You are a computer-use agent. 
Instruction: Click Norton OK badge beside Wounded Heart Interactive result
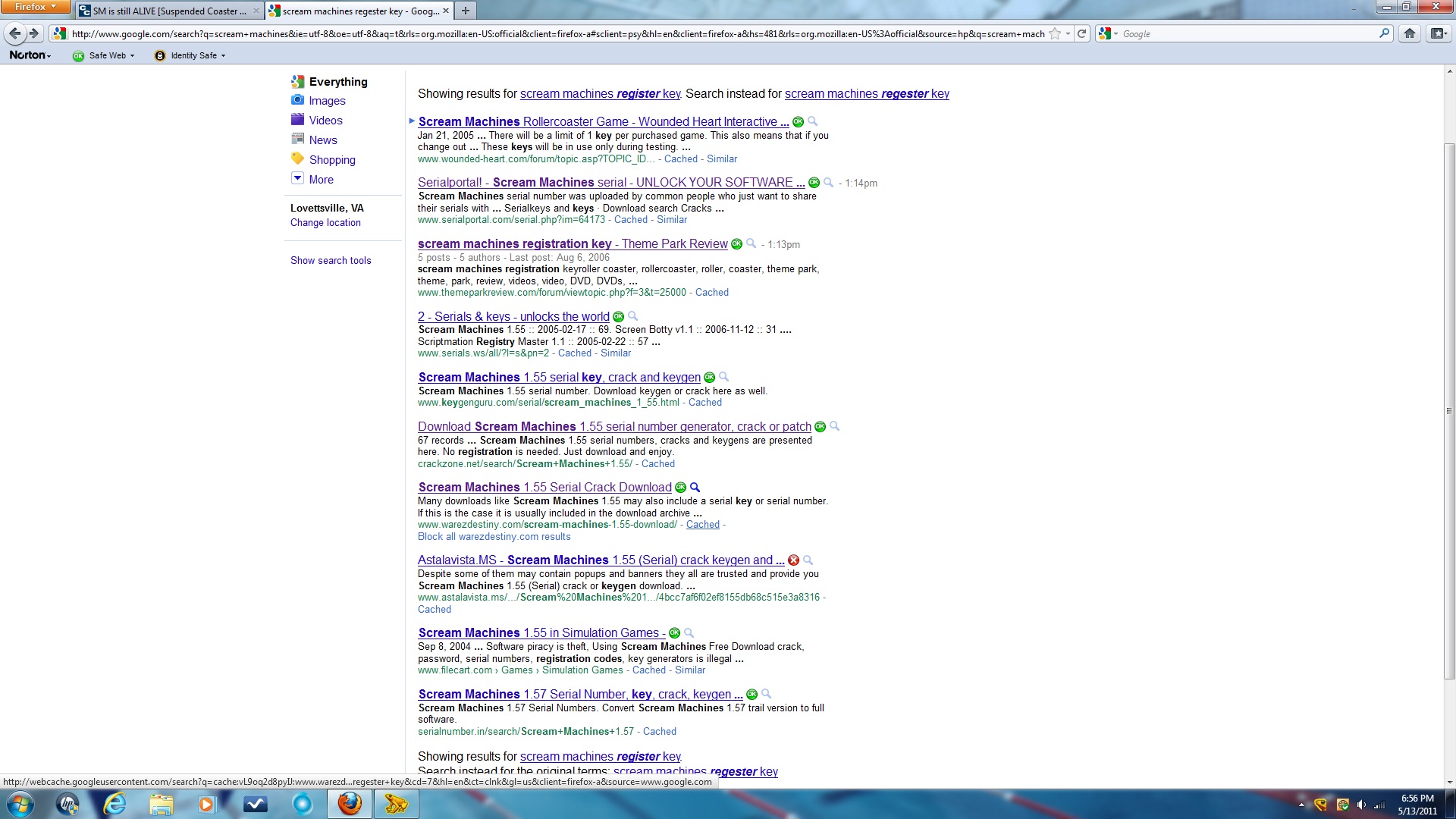tap(798, 122)
